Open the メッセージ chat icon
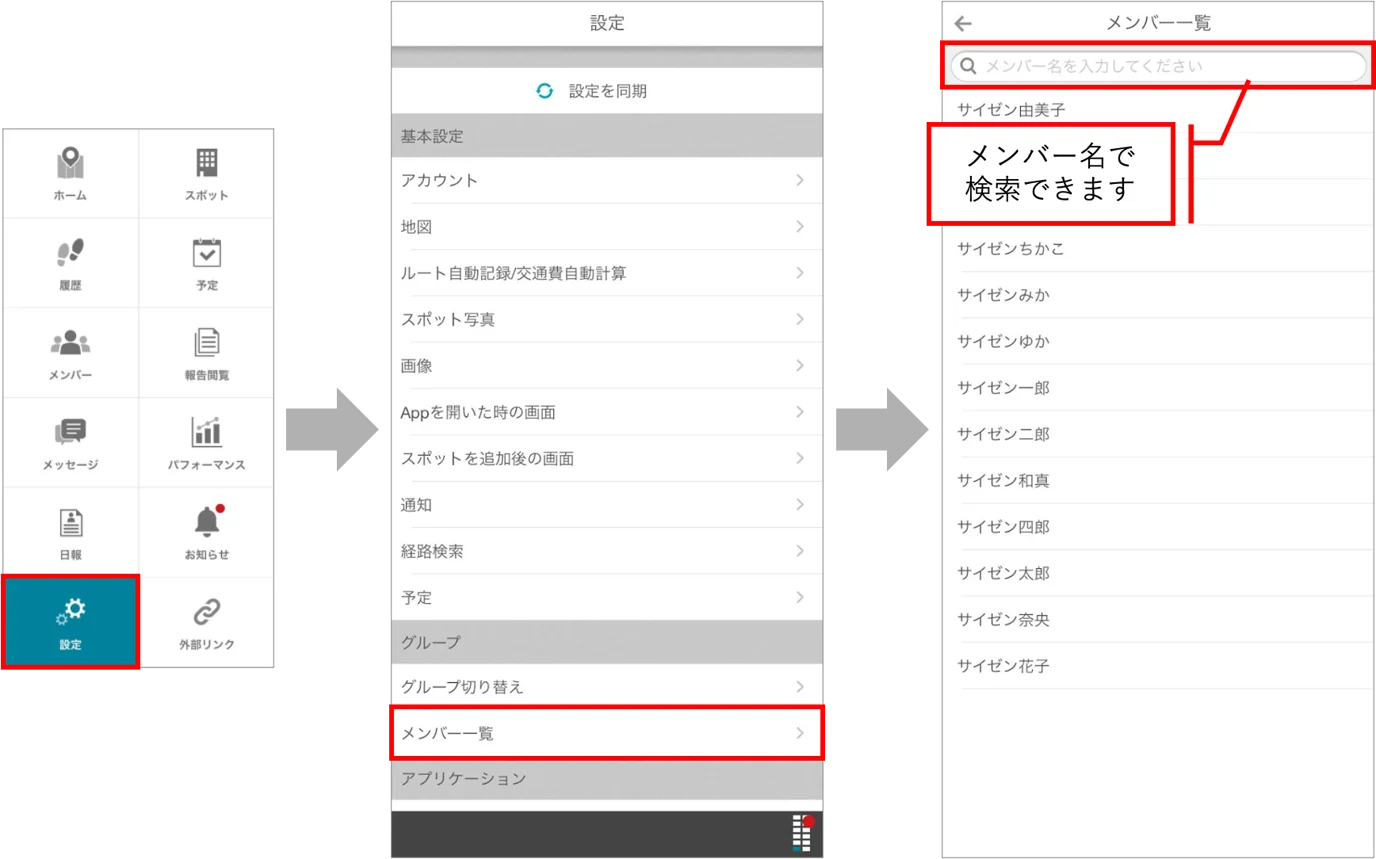This screenshot has width=1376, height=859. tap(70, 432)
